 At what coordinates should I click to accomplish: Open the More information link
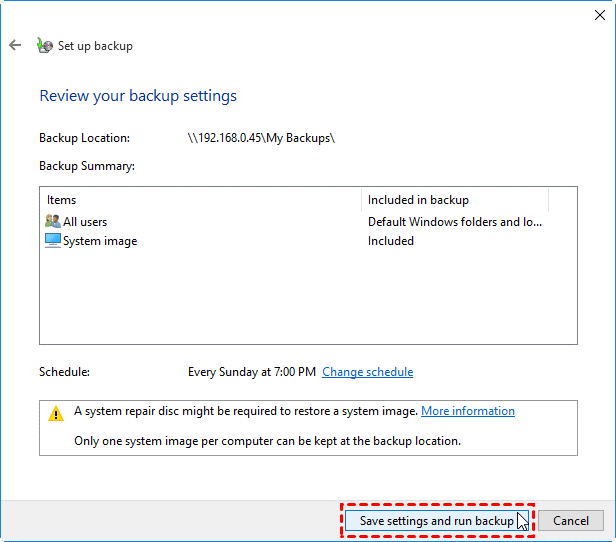(467, 411)
